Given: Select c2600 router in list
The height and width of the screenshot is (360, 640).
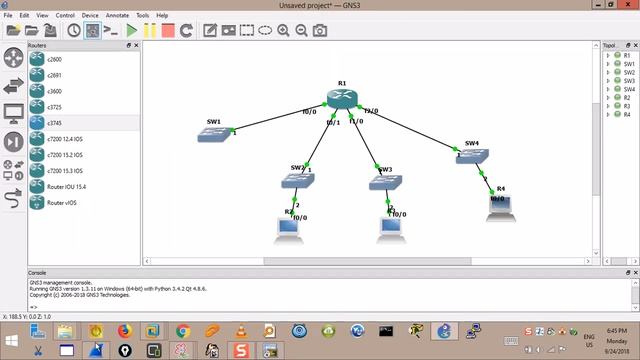Looking at the screenshot, I should point(84,59).
